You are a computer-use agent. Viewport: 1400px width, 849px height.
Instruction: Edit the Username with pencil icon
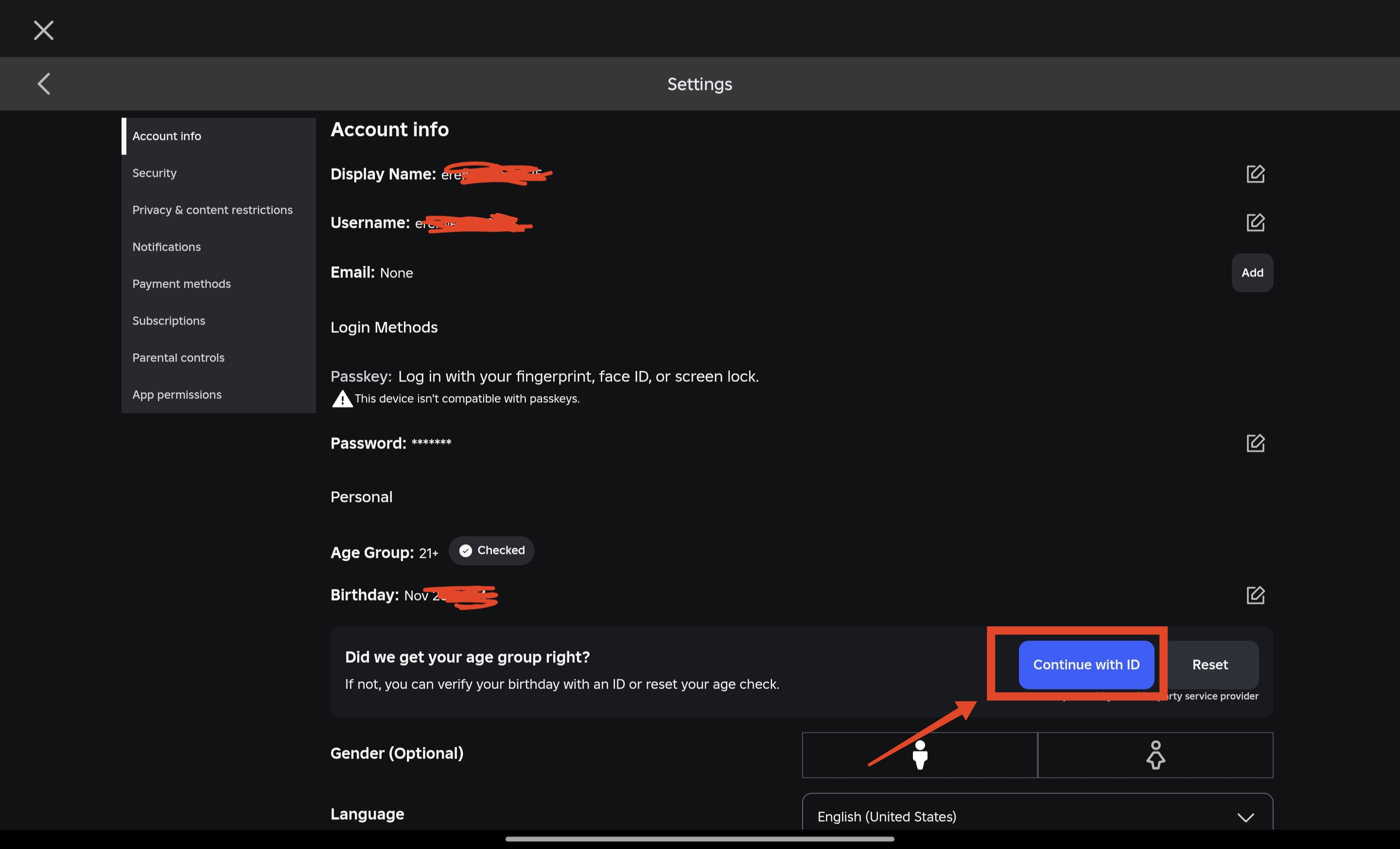(x=1255, y=223)
